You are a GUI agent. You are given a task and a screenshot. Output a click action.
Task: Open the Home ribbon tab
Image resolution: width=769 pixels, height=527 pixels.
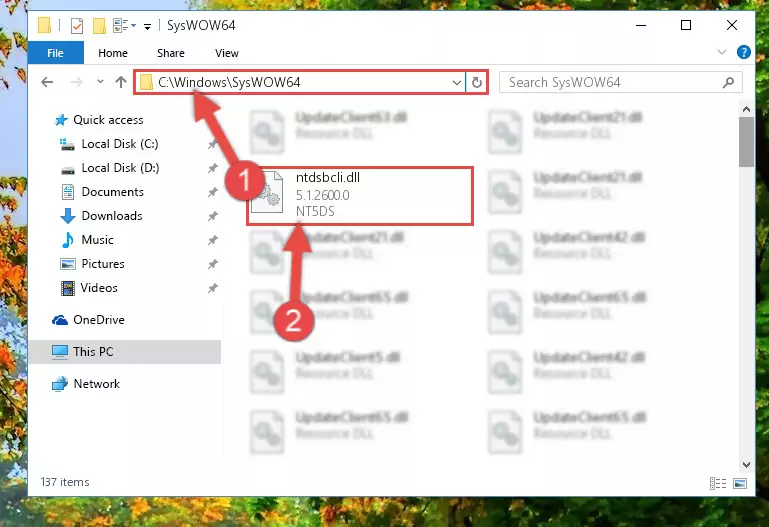(113, 53)
